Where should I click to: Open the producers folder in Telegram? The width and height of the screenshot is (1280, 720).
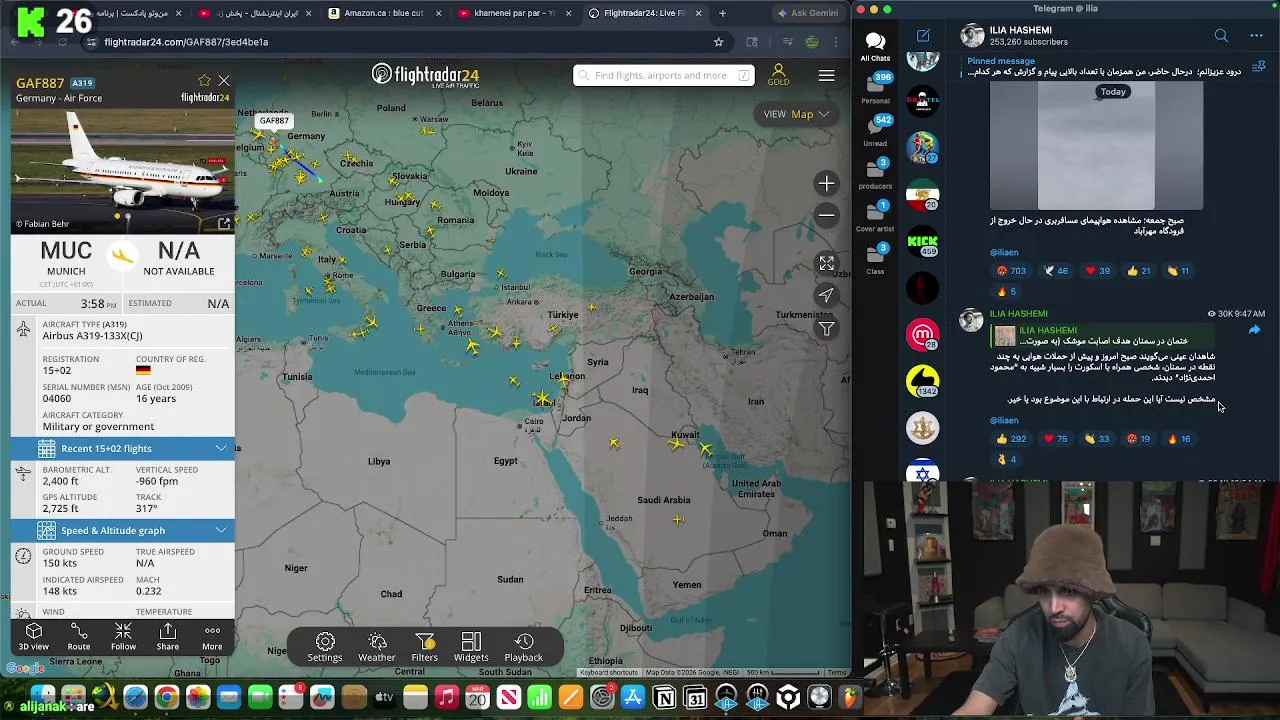(x=875, y=173)
